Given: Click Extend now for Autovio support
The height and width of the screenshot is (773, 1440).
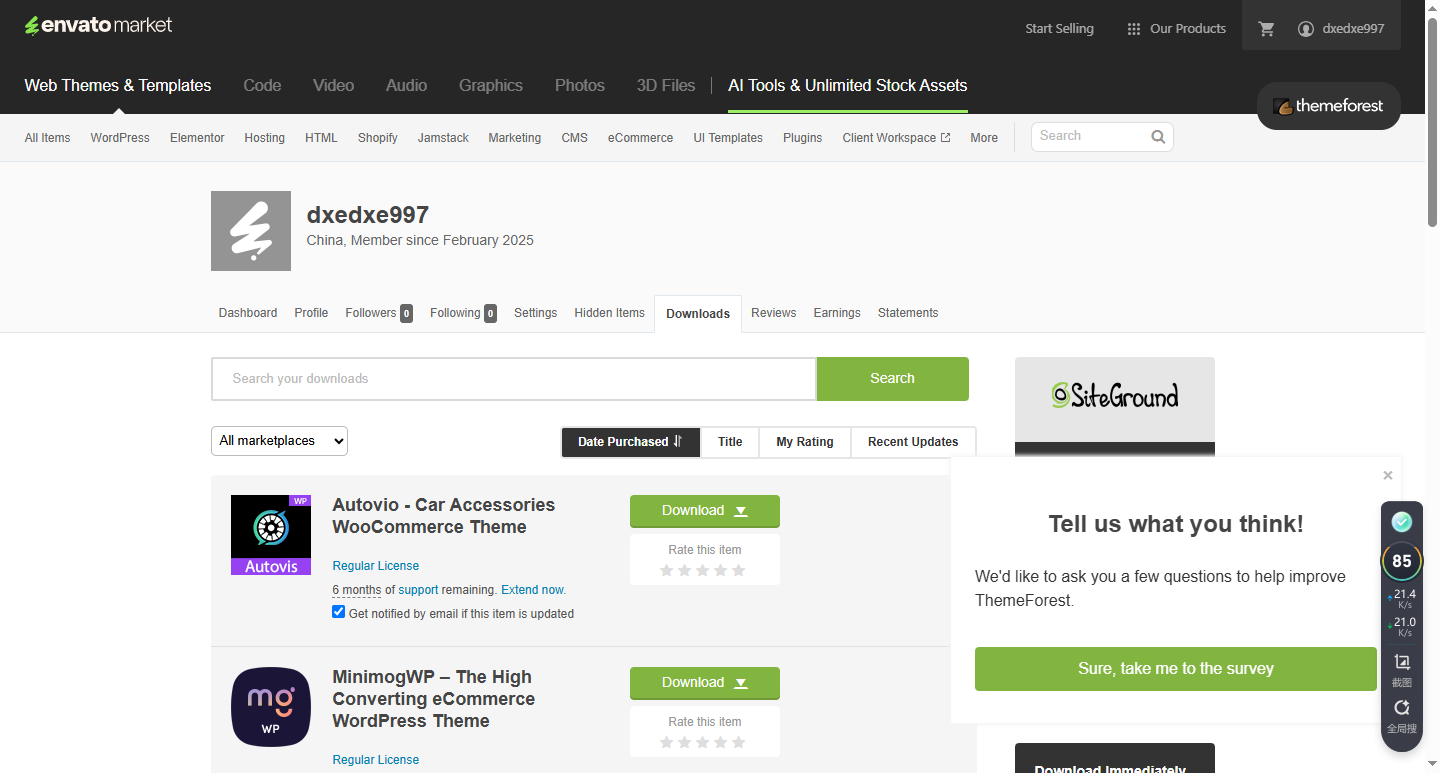Looking at the screenshot, I should coord(533,590).
